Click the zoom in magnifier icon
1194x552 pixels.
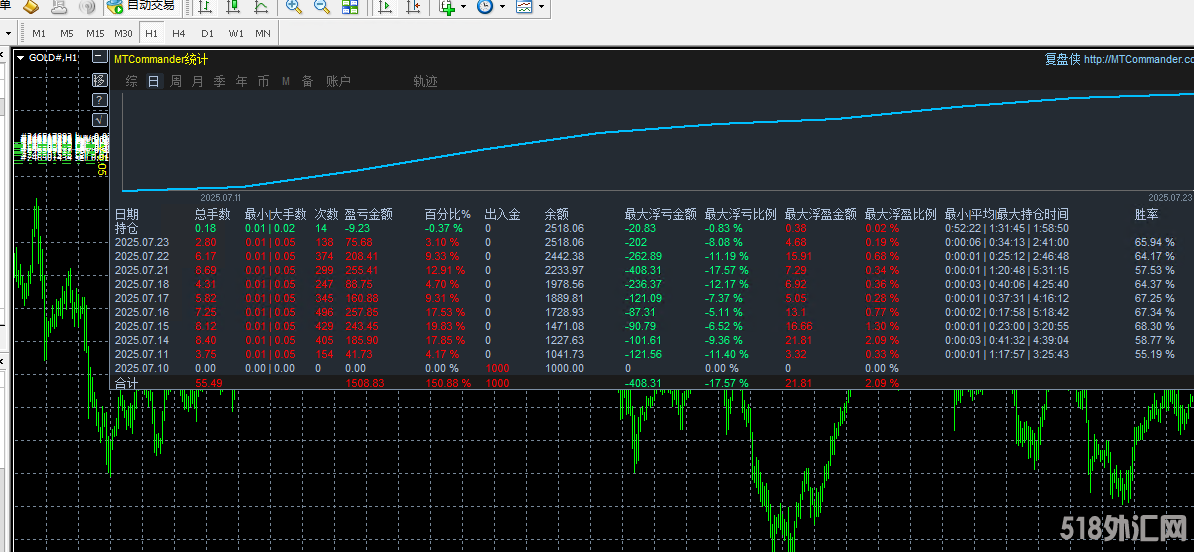click(294, 7)
